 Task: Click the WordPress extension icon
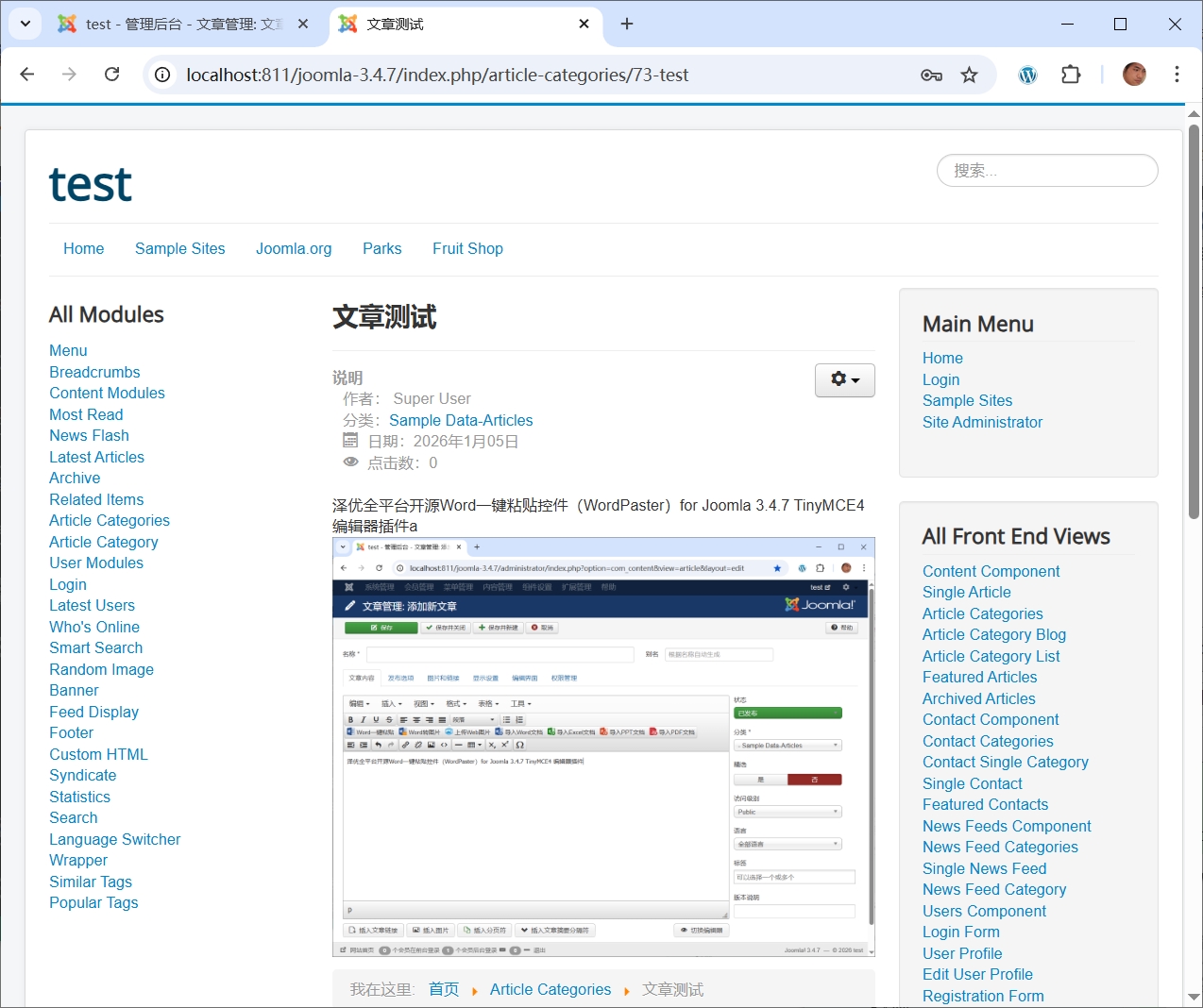pyautogui.click(x=1027, y=75)
